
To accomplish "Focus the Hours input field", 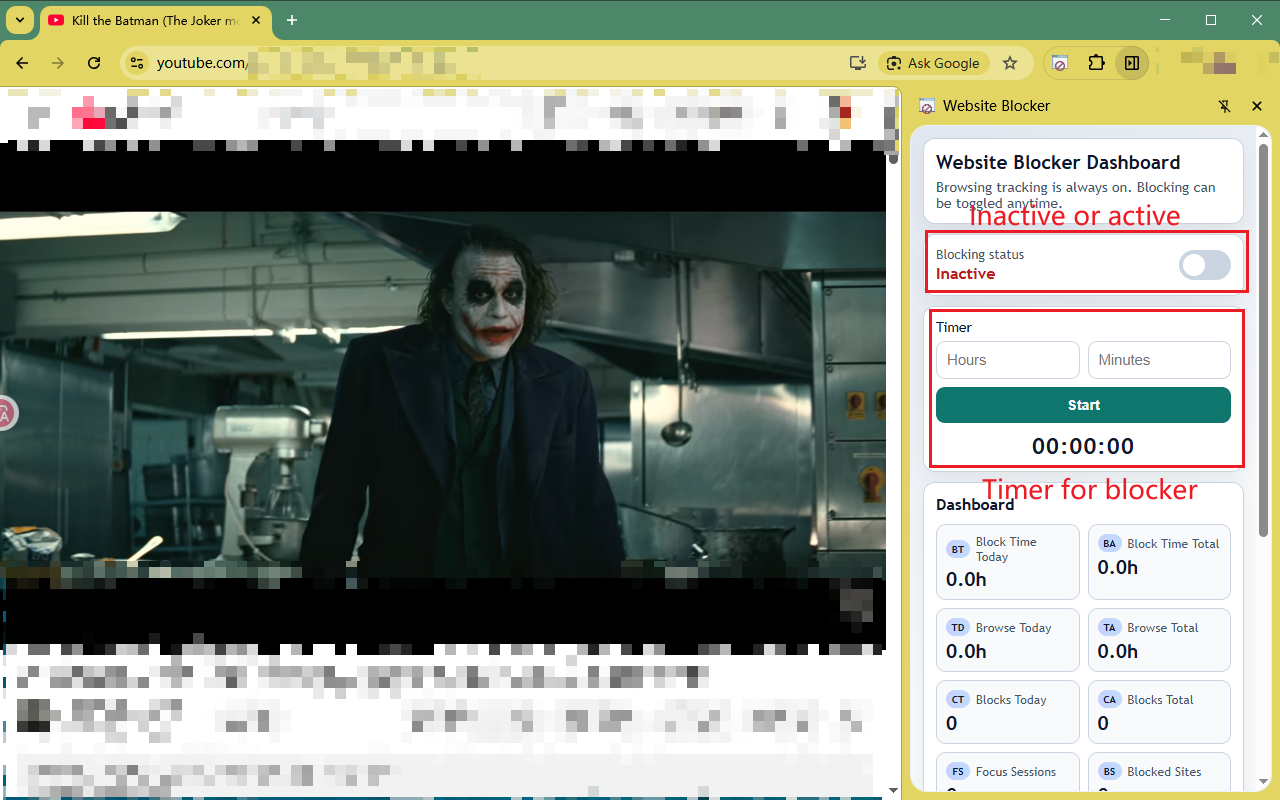I will point(1007,360).
